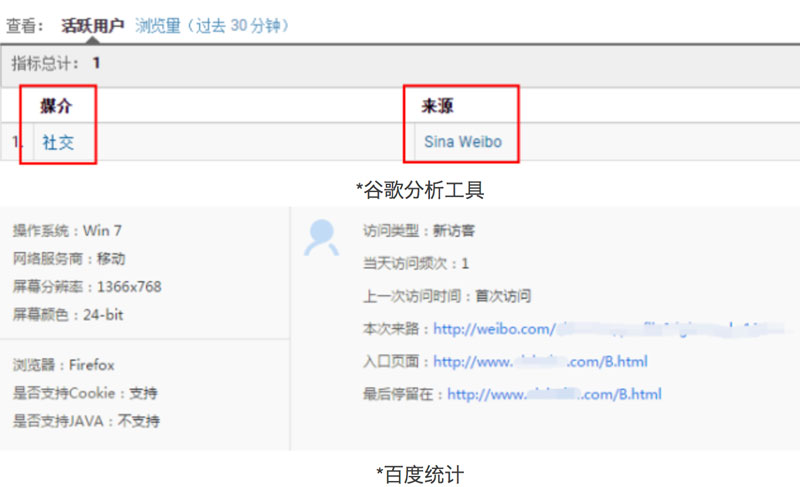Switch to the 活跃用户 tab
Viewport: 800px width, 487px height.
93,25
